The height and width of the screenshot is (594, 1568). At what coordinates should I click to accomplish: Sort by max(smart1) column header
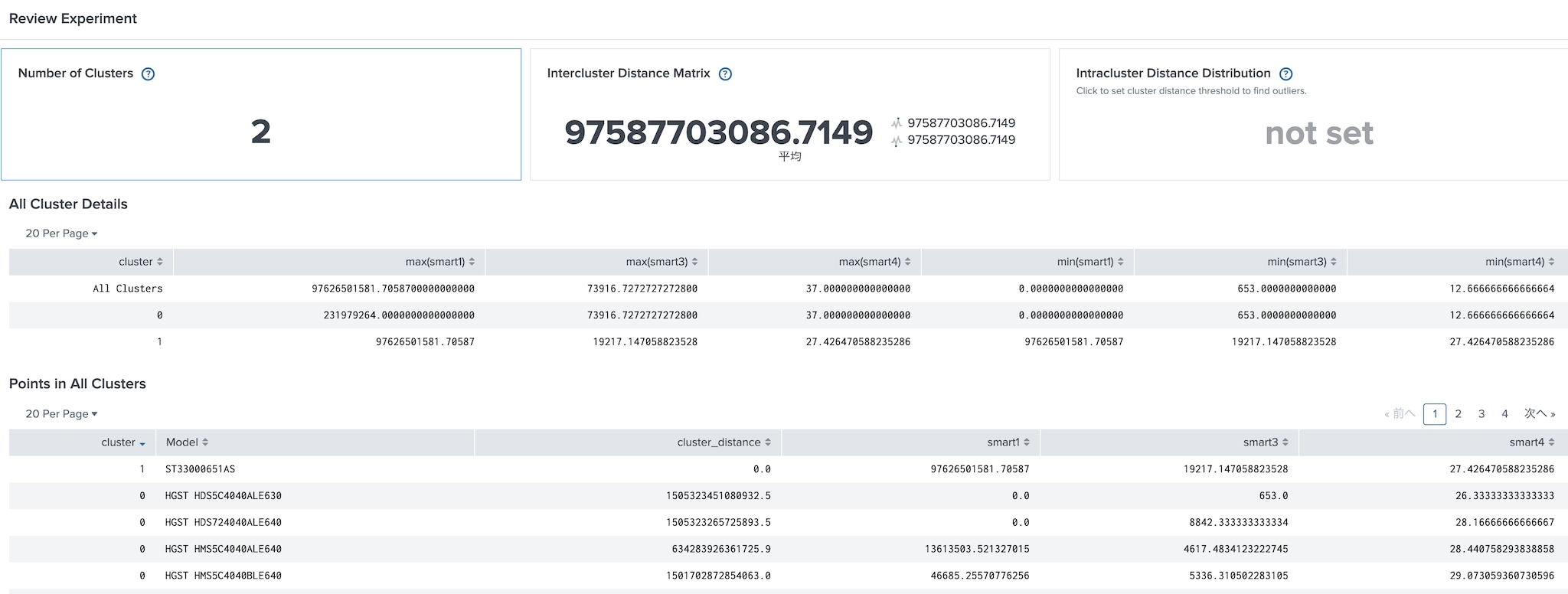(x=440, y=262)
